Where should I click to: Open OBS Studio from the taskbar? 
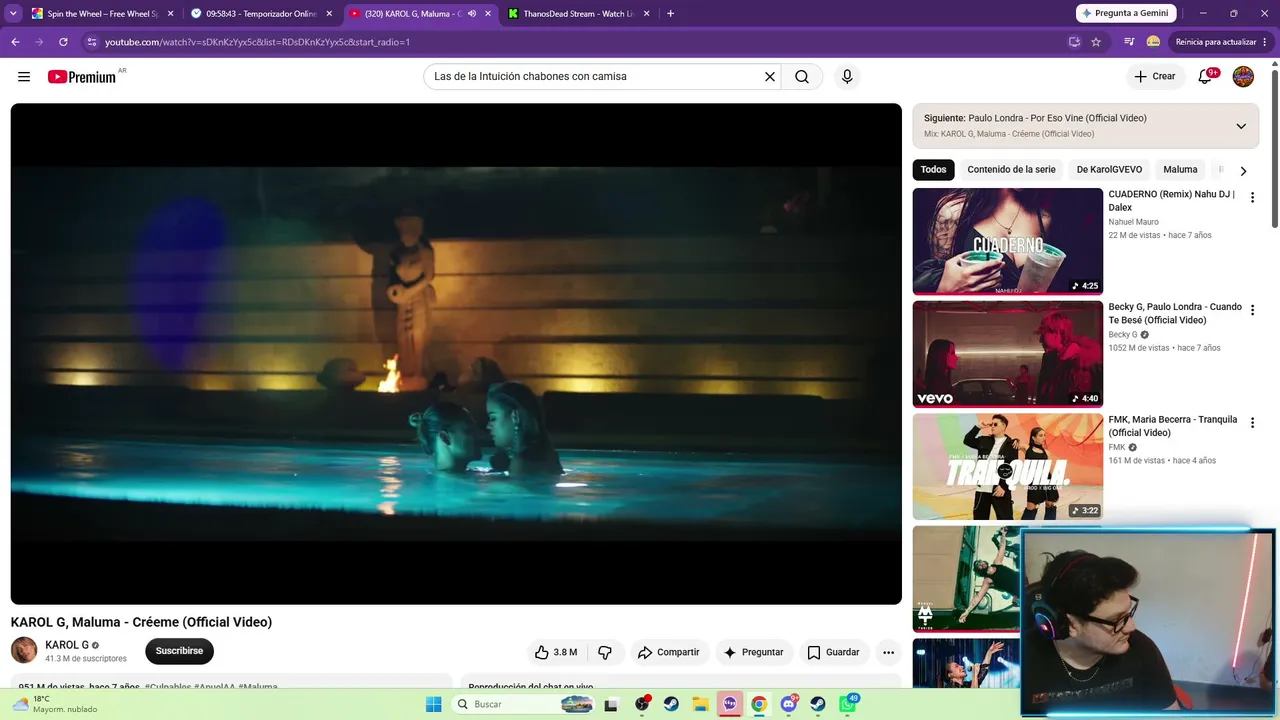pos(642,704)
